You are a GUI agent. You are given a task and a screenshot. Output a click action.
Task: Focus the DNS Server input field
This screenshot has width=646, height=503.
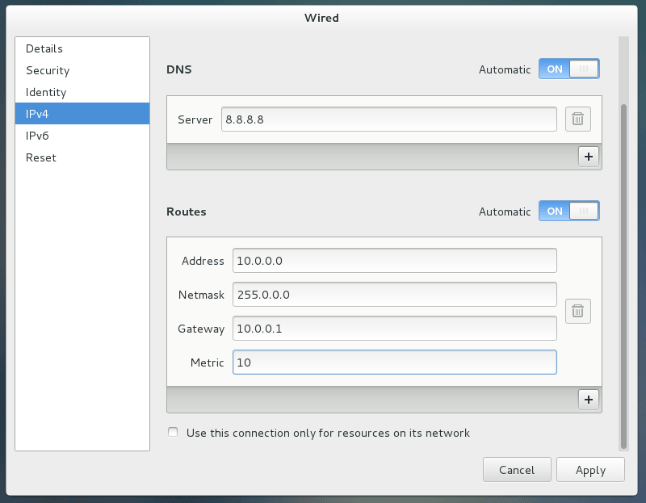389,119
